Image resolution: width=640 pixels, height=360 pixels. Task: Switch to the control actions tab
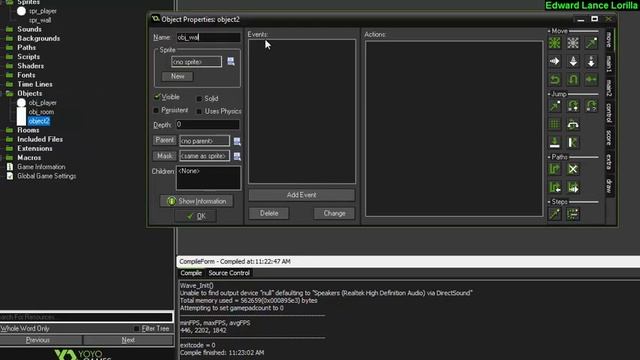pos(609,113)
